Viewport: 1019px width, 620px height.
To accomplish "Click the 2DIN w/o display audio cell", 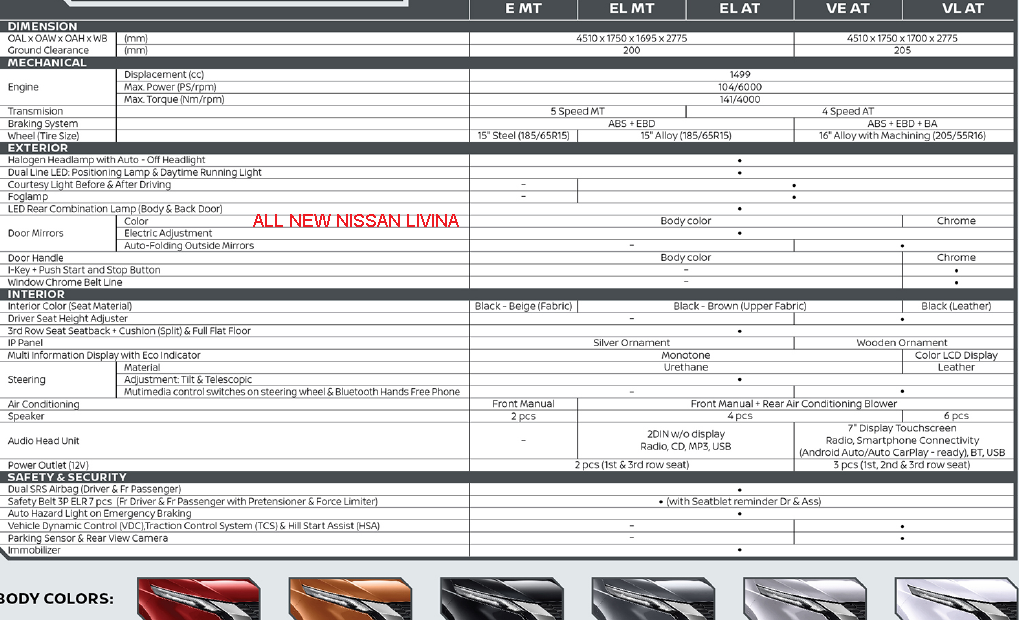I will pyautogui.click(x=686, y=440).
